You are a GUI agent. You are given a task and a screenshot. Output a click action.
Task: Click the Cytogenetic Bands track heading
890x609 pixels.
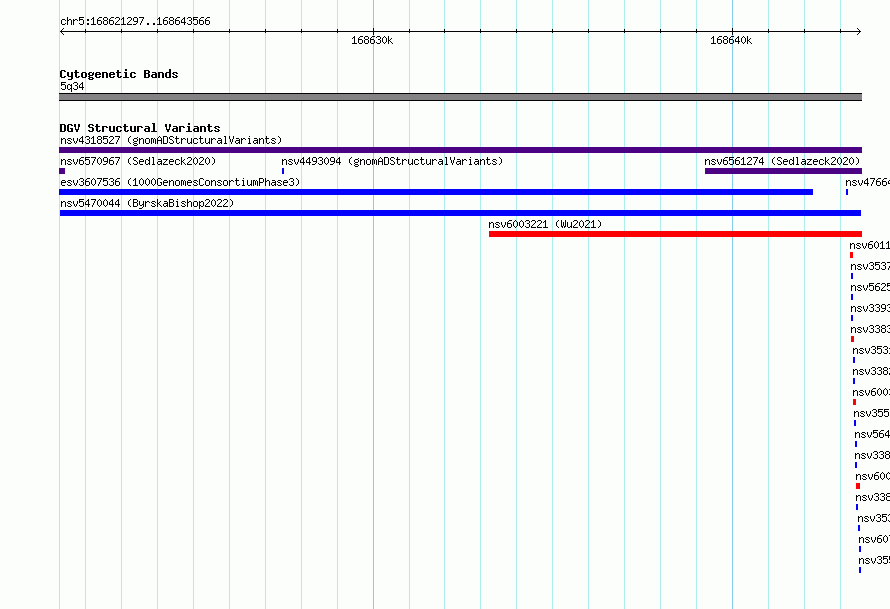pos(119,74)
